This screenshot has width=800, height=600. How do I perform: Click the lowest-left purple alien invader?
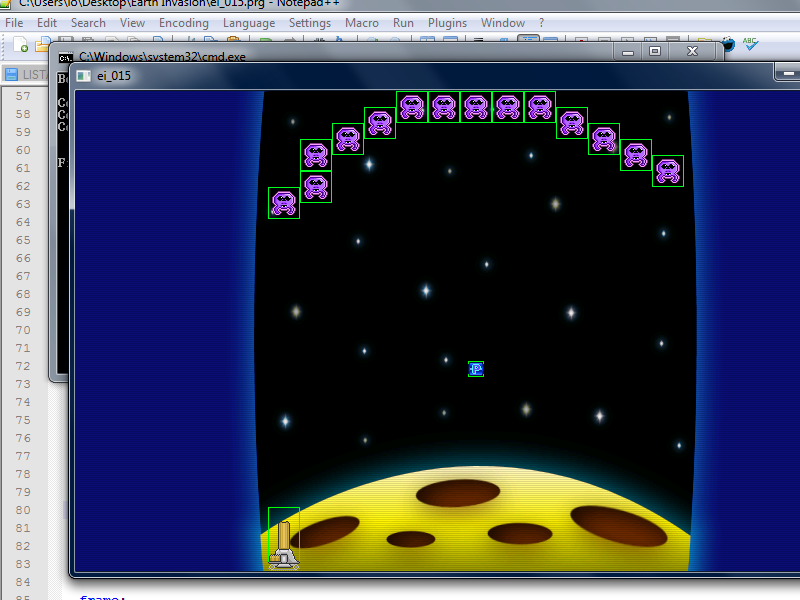284,202
